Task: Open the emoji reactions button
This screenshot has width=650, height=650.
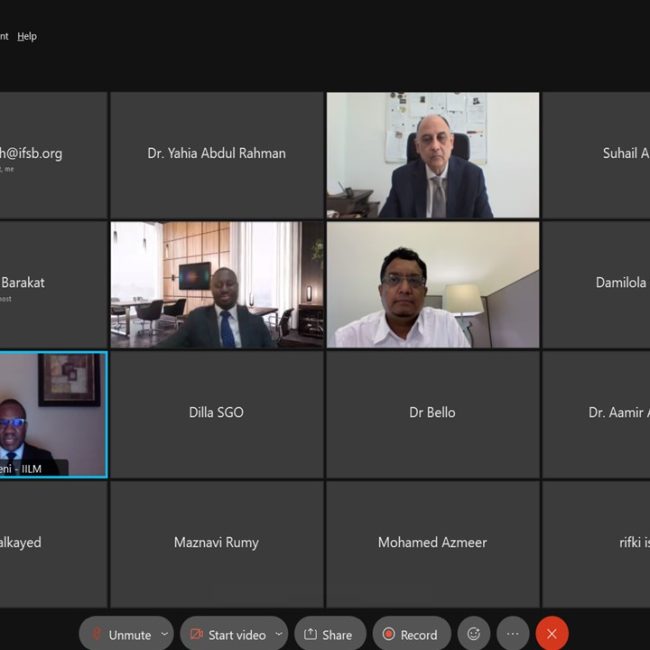Action: click(474, 633)
